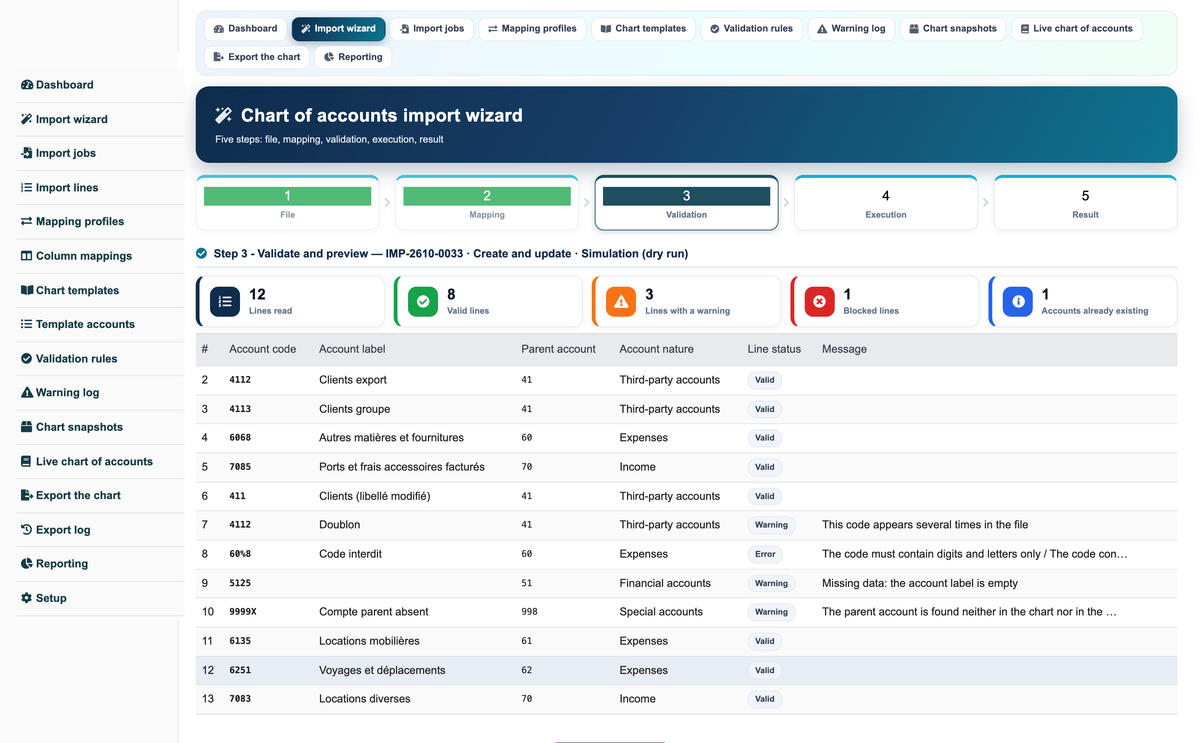The width and height of the screenshot is (1200, 743).
Task: Click account code 7083 cell
Action: point(240,699)
